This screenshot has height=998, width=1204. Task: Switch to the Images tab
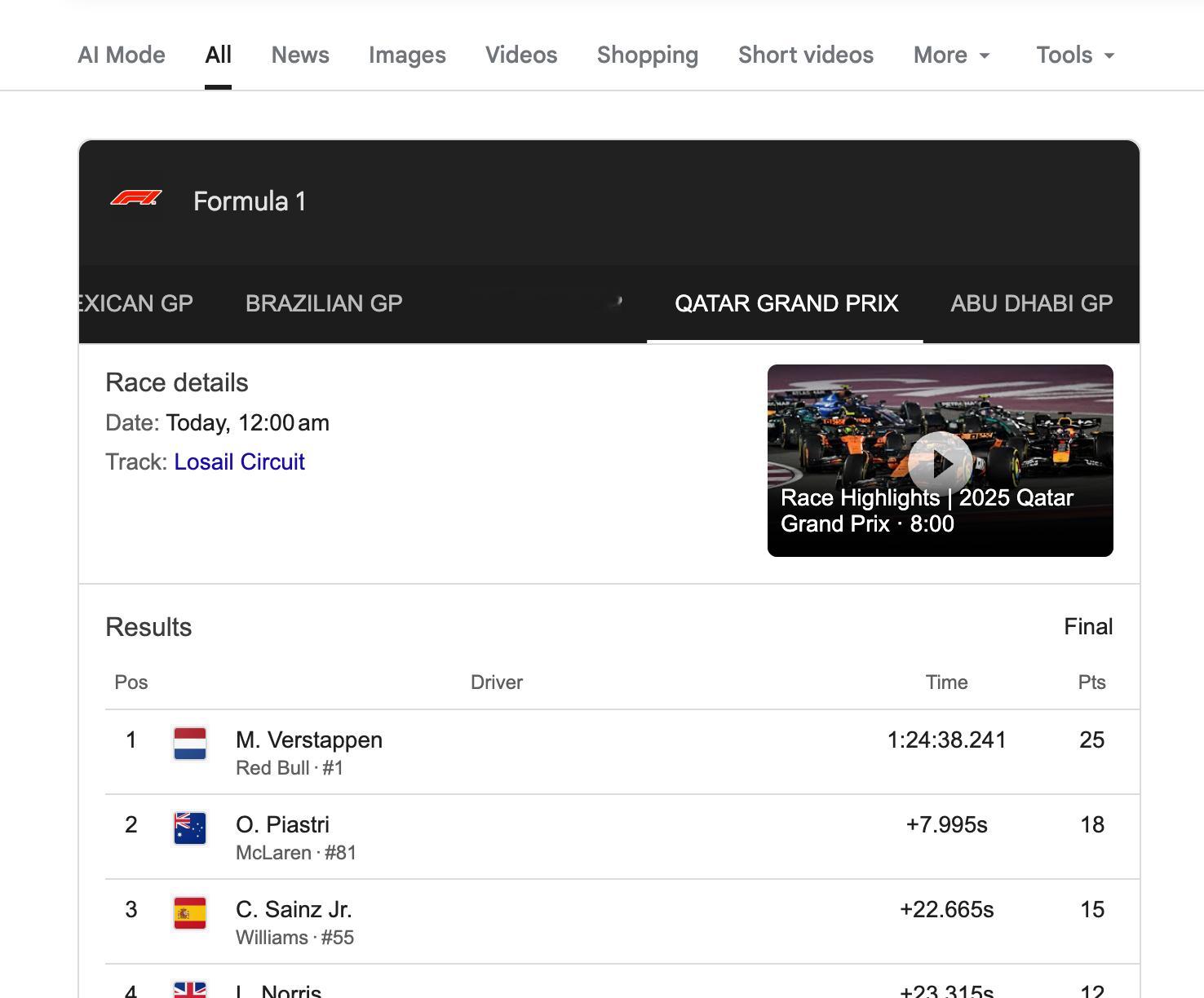(x=407, y=55)
